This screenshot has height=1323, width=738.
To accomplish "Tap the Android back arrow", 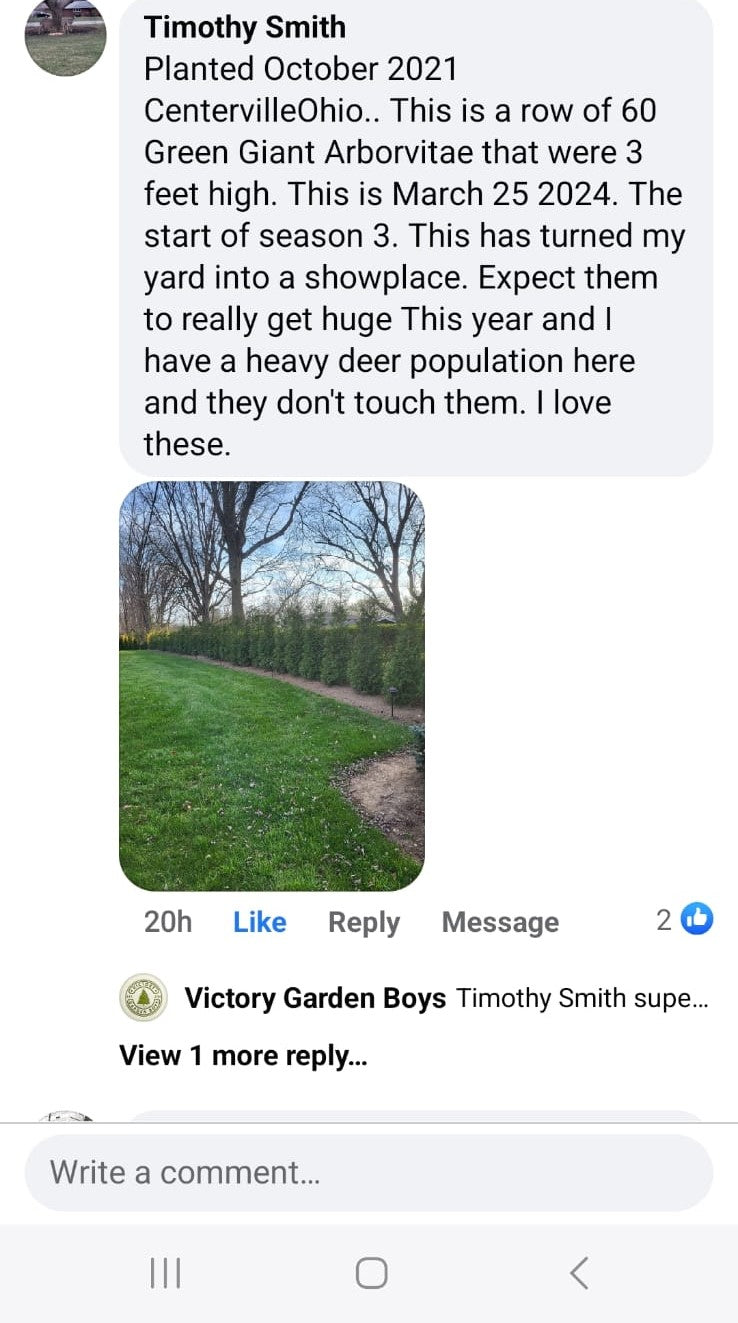I will point(578,1273).
